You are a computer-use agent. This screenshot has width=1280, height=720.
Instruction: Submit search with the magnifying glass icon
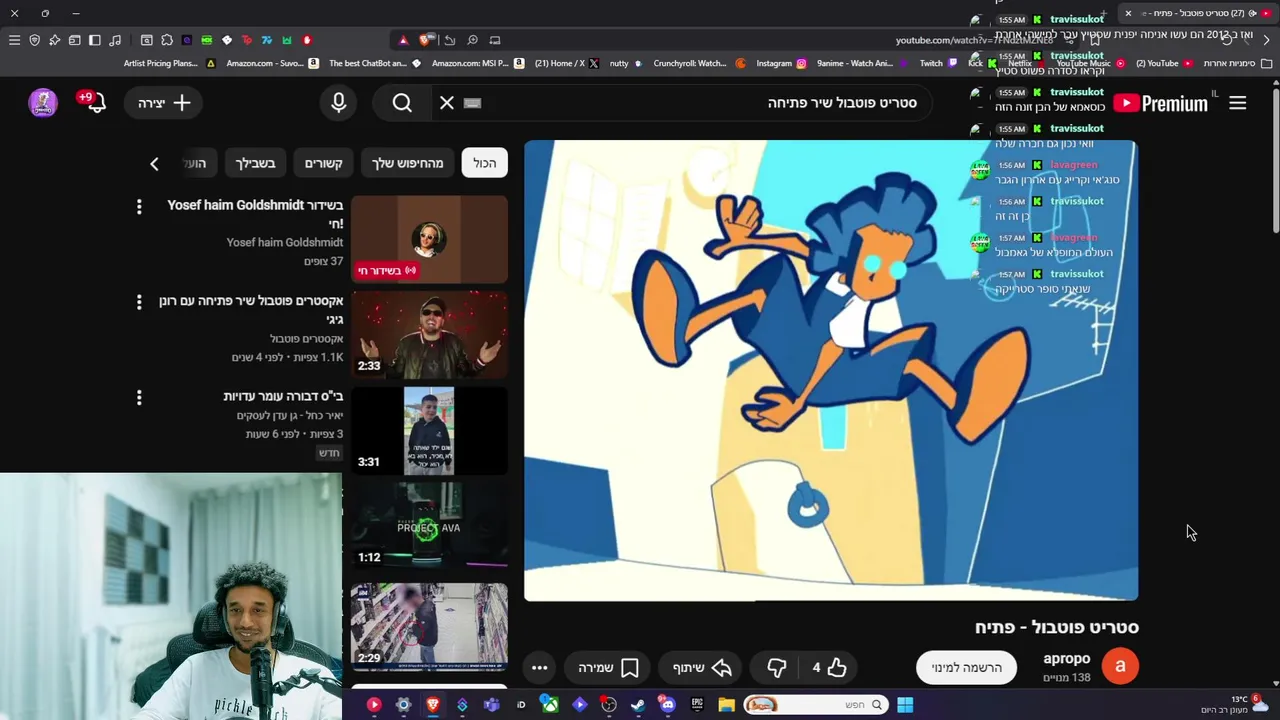click(402, 103)
